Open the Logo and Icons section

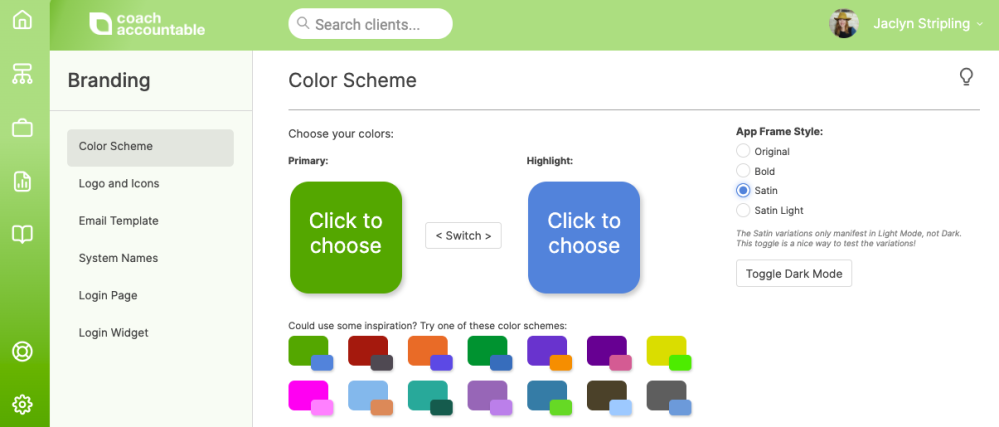click(119, 184)
